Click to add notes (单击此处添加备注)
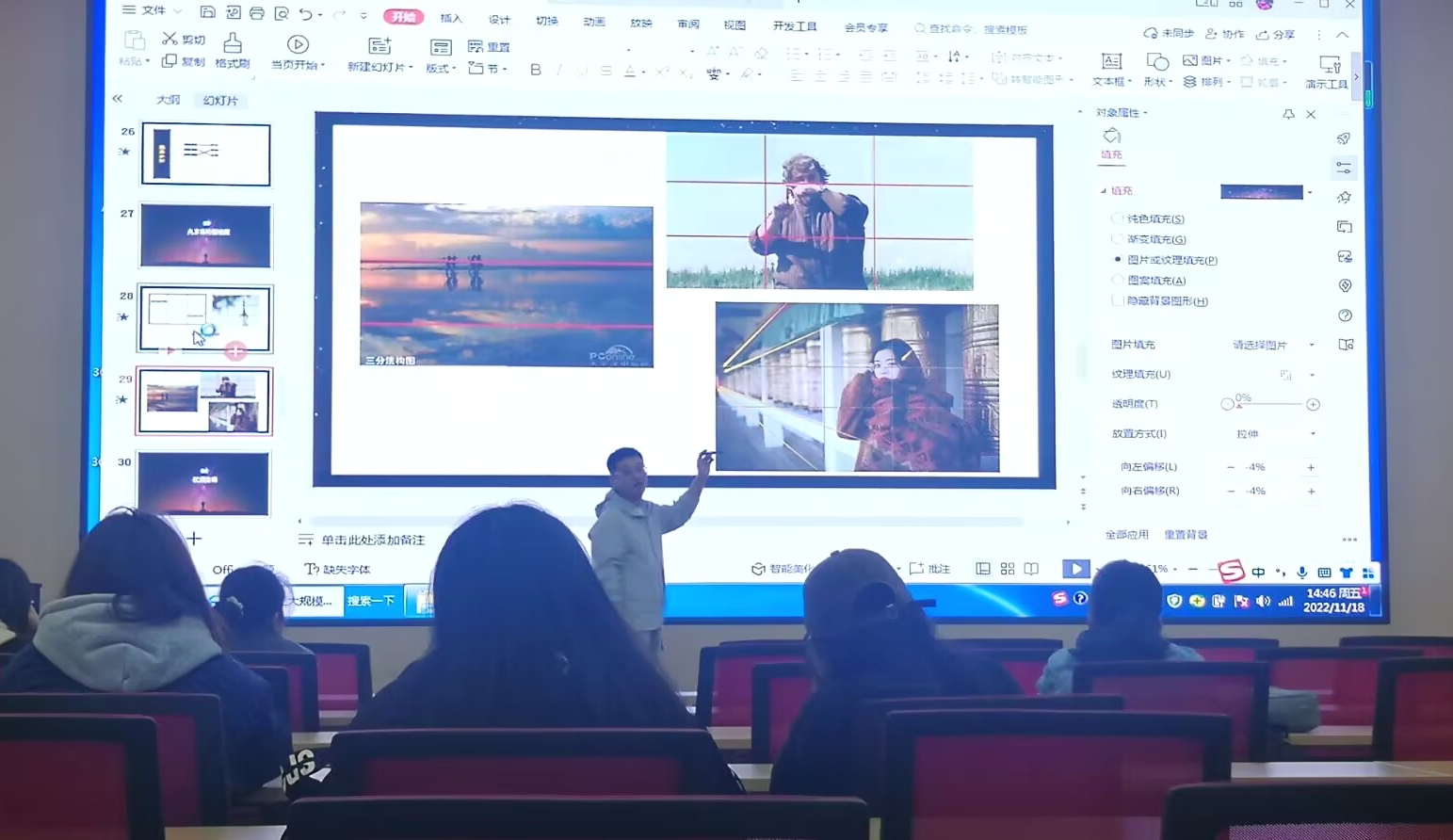The height and width of the screenshot is (840, 1453). coord(373,540)
